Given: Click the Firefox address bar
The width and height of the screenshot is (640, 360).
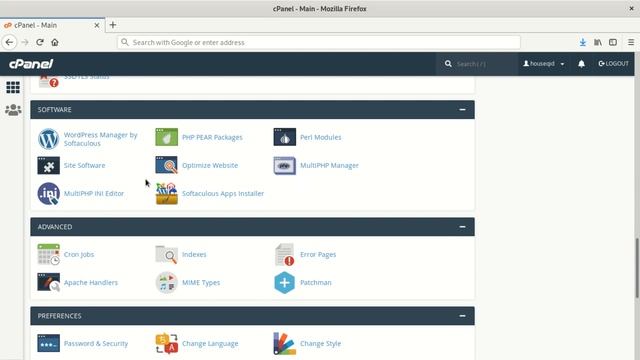Looking at the screenshot, I should [319, 42].
